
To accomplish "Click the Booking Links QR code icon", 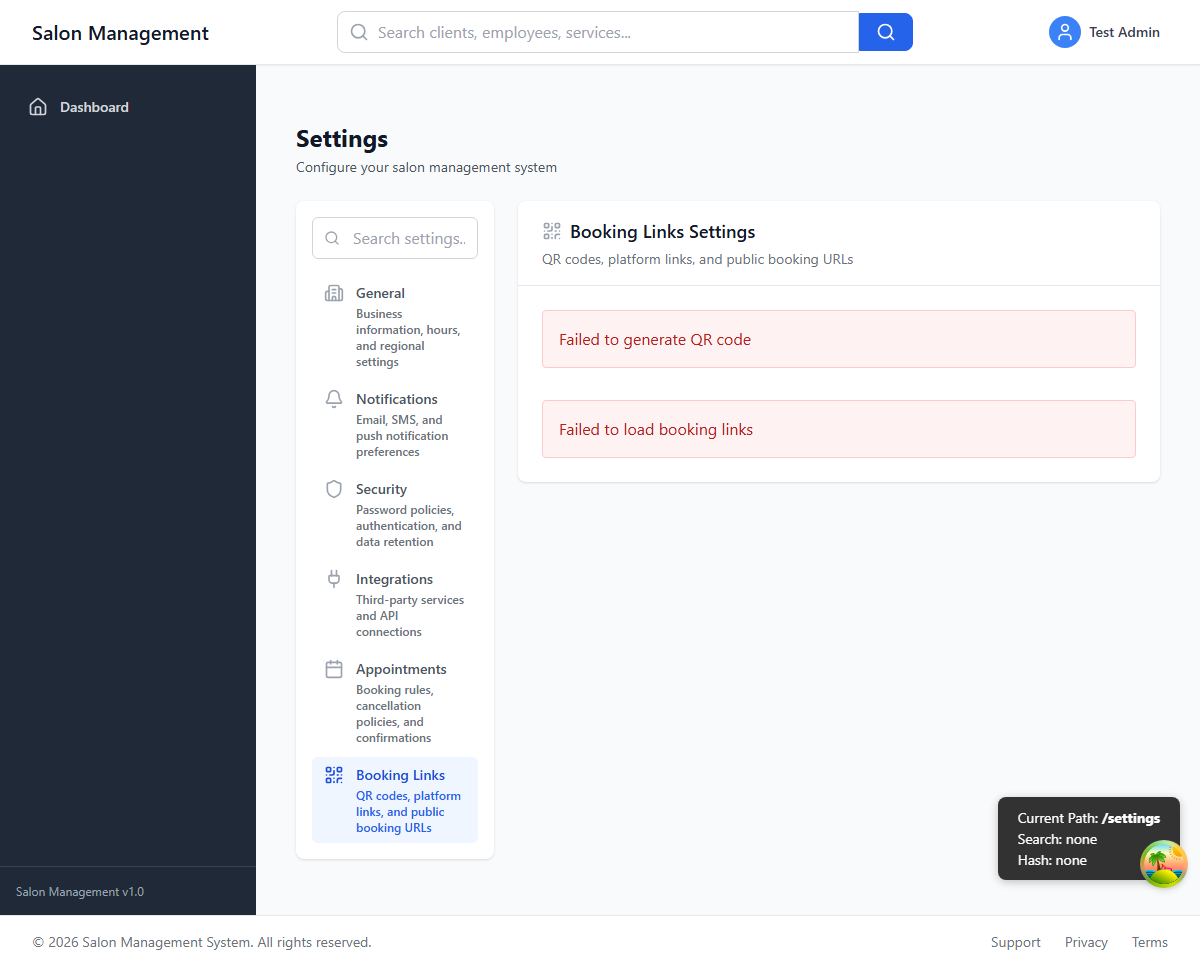I will click(x=334, y=775).
